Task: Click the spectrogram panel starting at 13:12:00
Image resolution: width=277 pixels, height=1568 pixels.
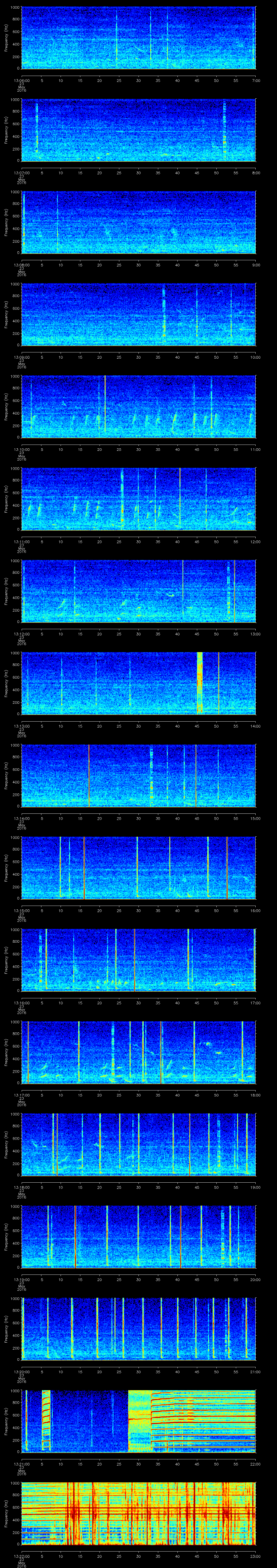Action: pyautogui.click(x=139, y=591)
